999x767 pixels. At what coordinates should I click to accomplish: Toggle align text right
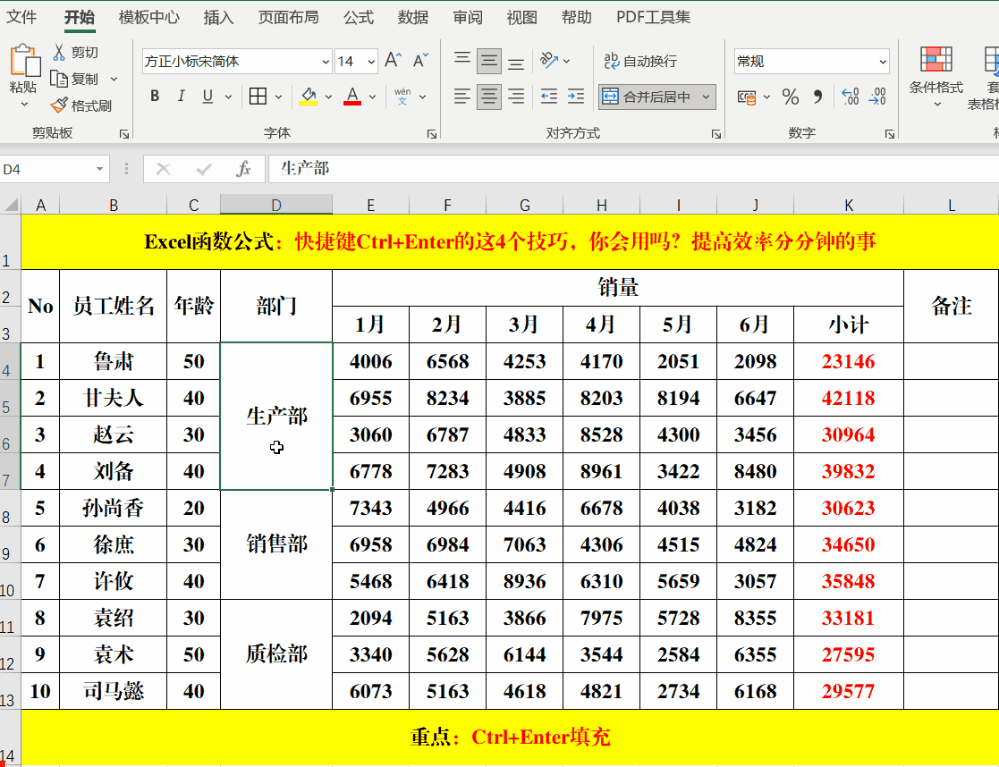pos(516,96)
